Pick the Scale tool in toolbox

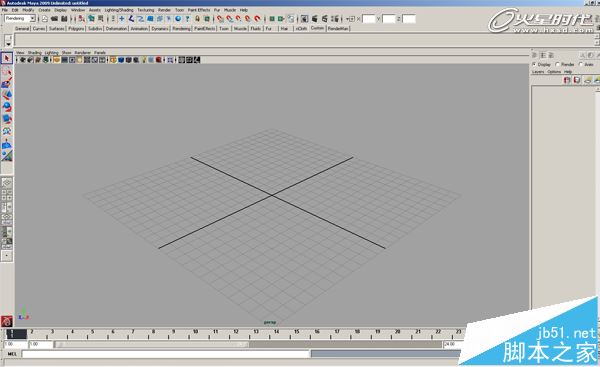7,119
